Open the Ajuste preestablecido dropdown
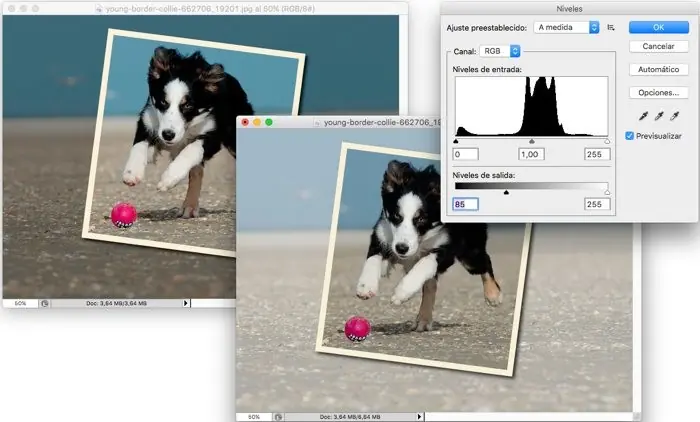Image resolution: width=700 pixels, height=422 pixels. click(567, 27)
